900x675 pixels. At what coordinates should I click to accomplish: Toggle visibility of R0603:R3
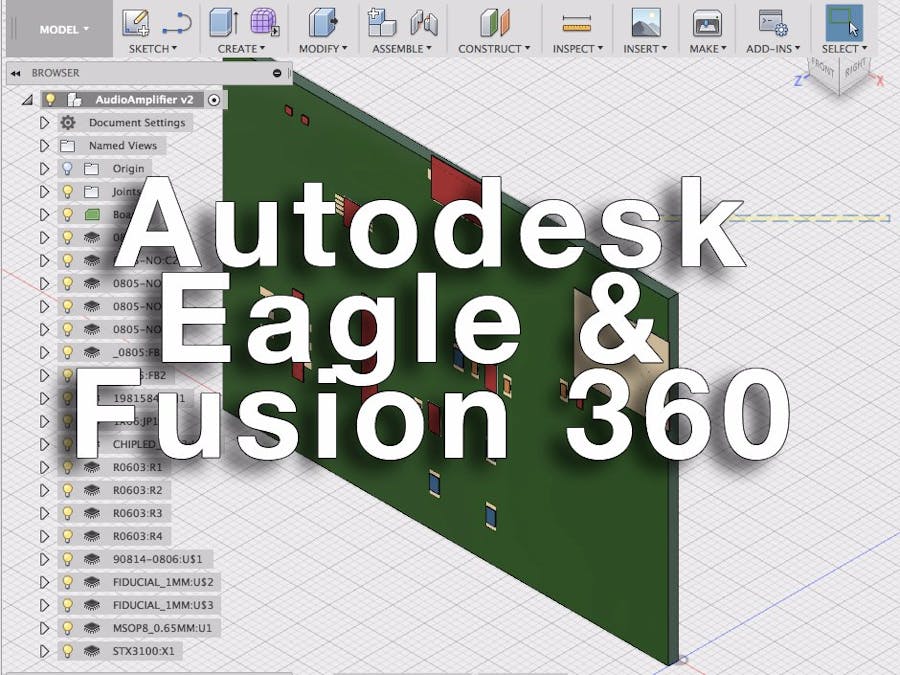pos(67,513)
